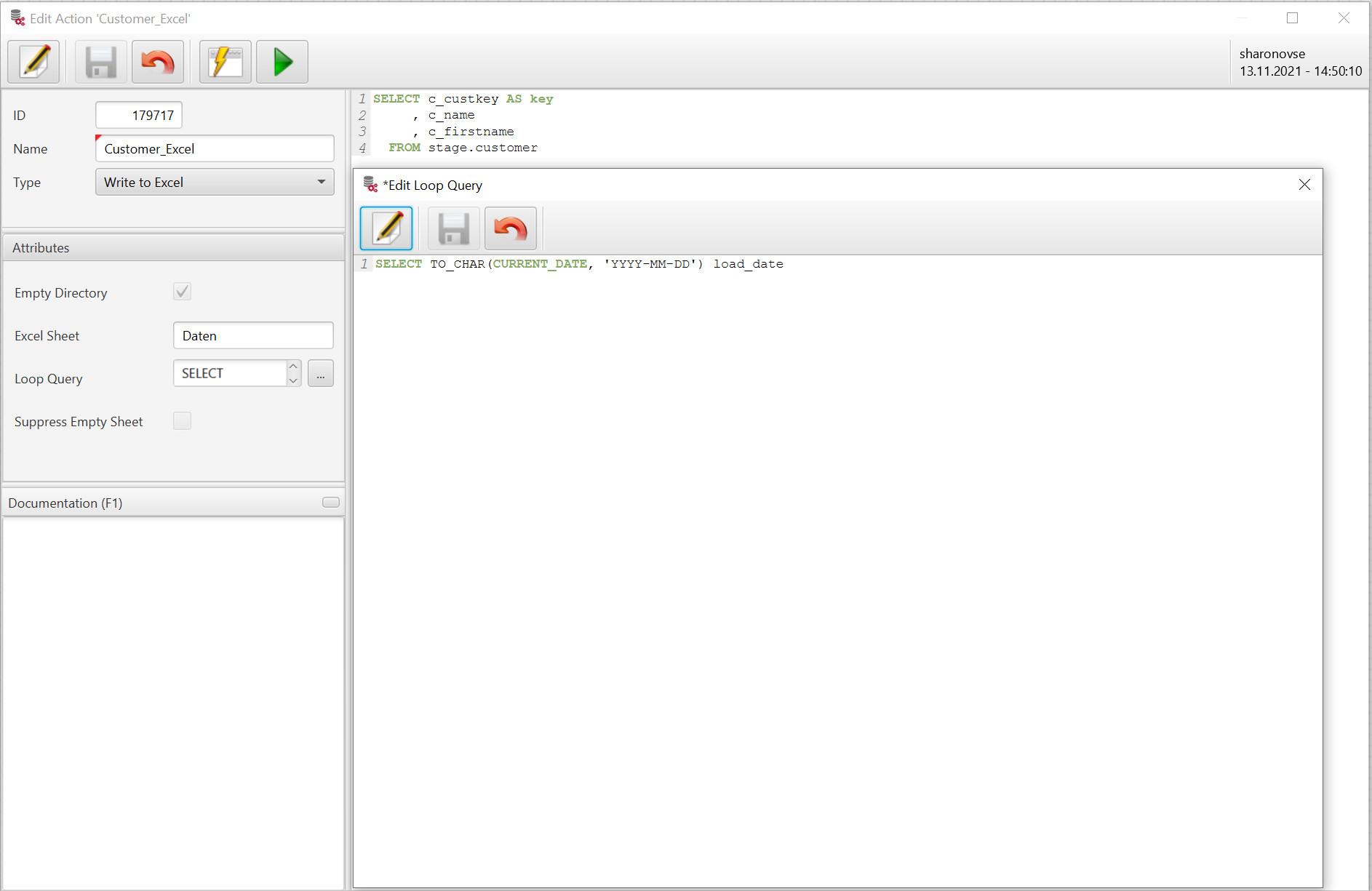Click the Documentation (F1) header
The width and height of the screenshot is (1372, 891).
(x=65, y=503)
